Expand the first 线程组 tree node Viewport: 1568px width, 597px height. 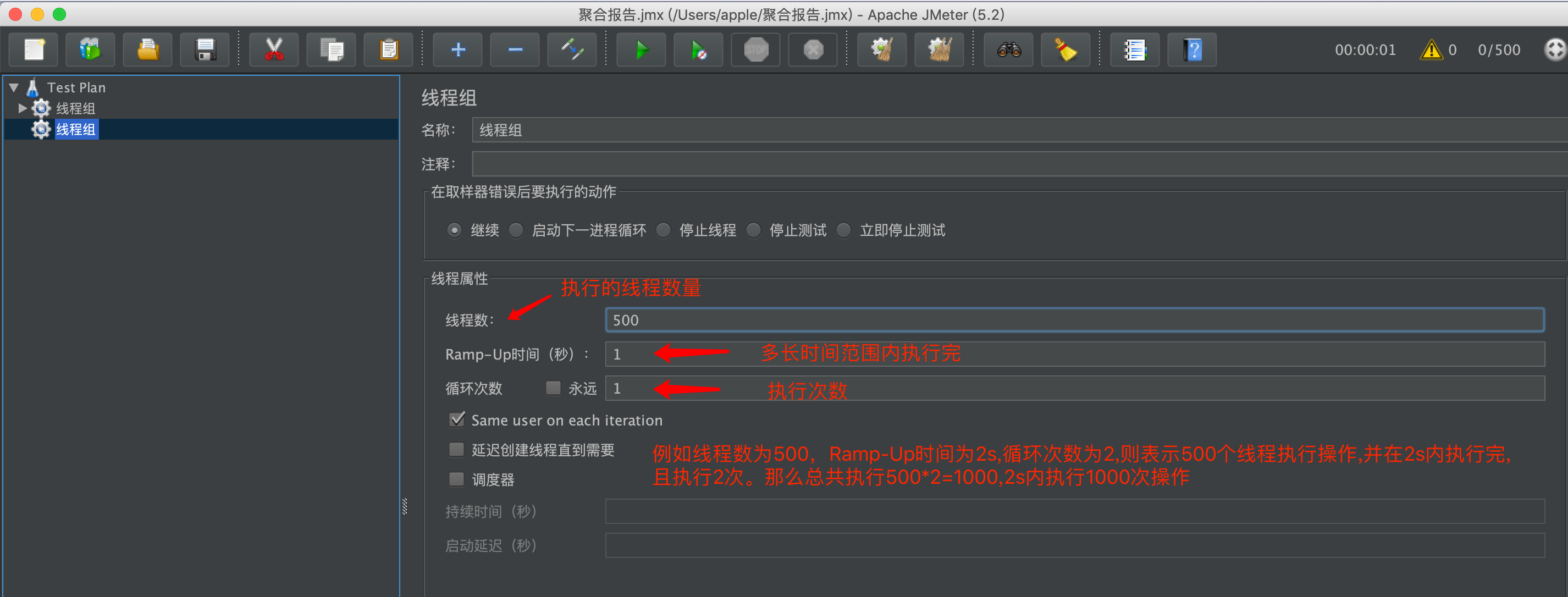23,108
